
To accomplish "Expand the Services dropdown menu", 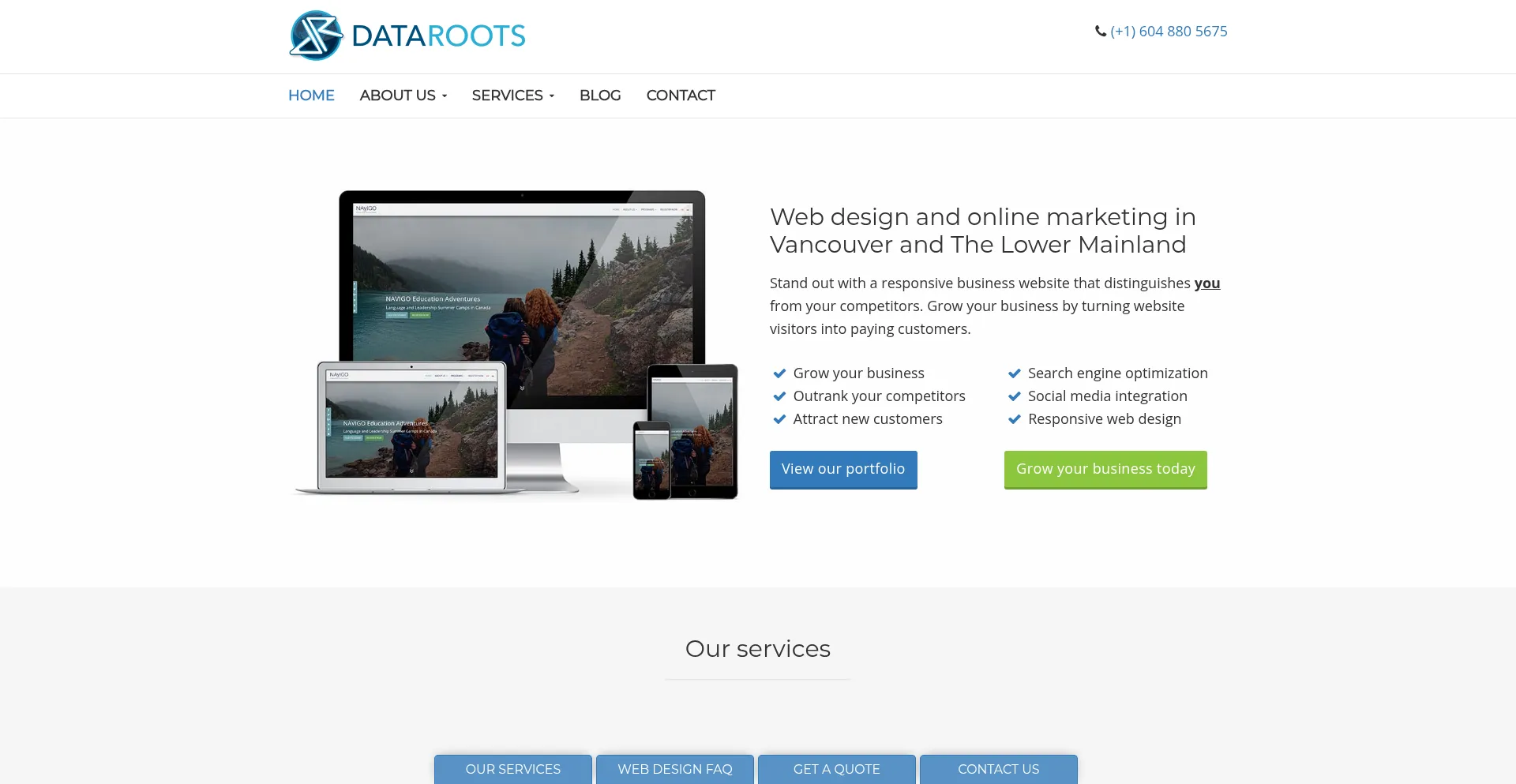I will [513, 96].
